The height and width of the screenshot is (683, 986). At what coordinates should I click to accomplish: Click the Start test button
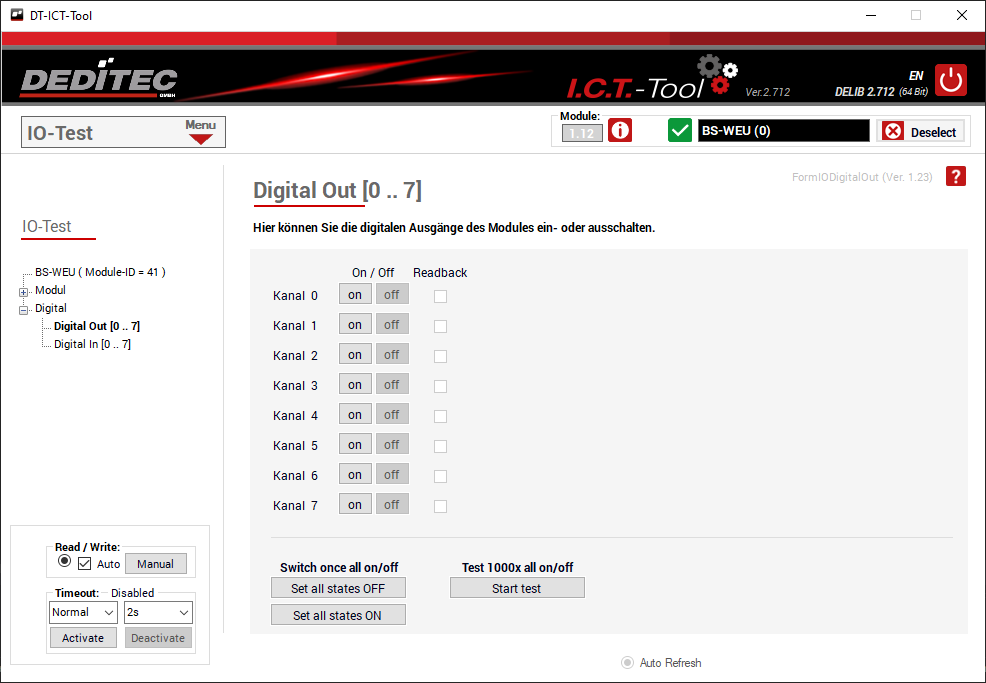(517, 588)
